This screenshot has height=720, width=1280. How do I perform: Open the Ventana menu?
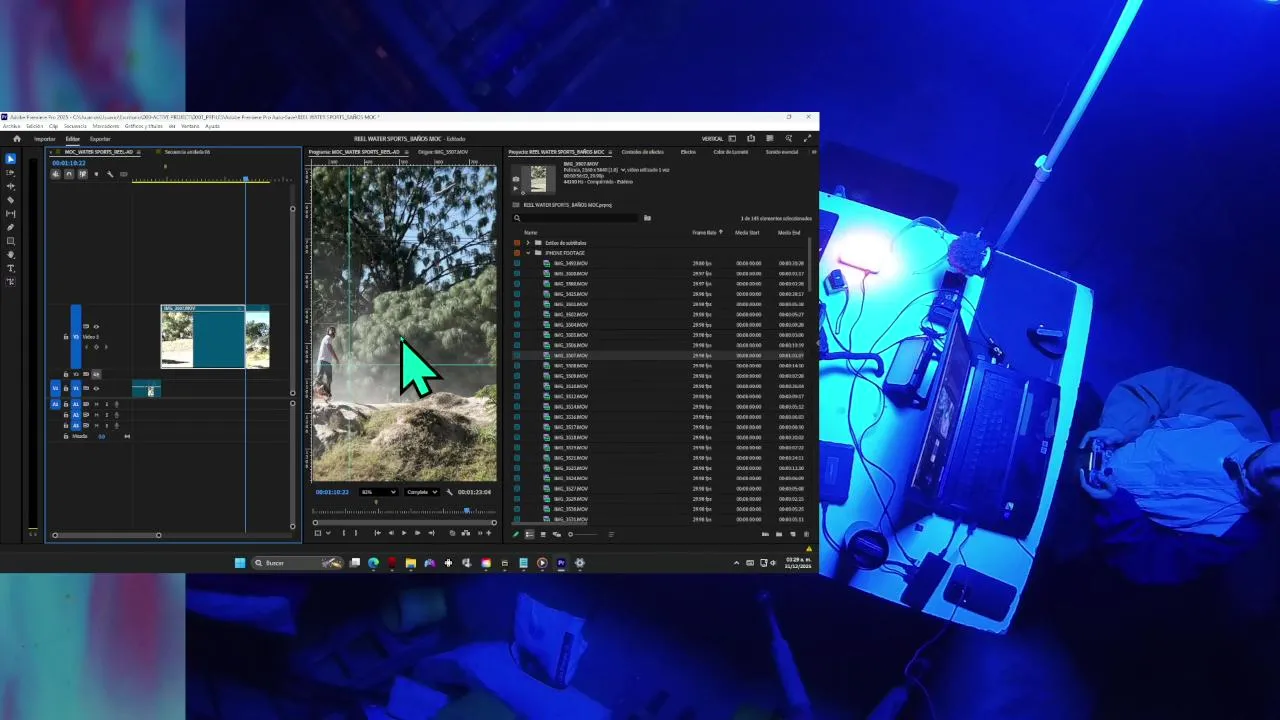tap(190, 126)
